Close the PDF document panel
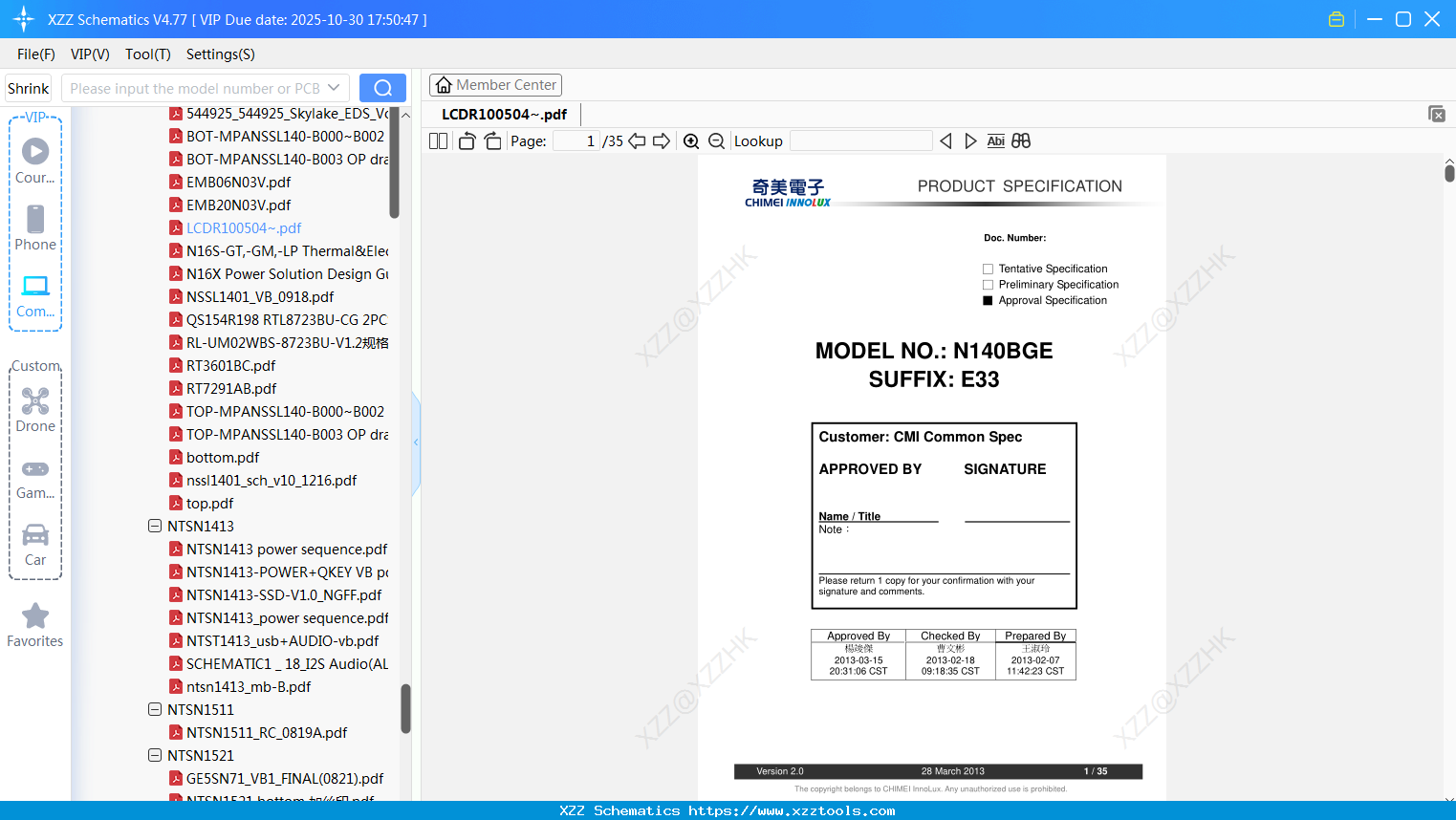The height and width of the screenshot is (820, 1456). pyautogui.click(x=1437, y=114)
